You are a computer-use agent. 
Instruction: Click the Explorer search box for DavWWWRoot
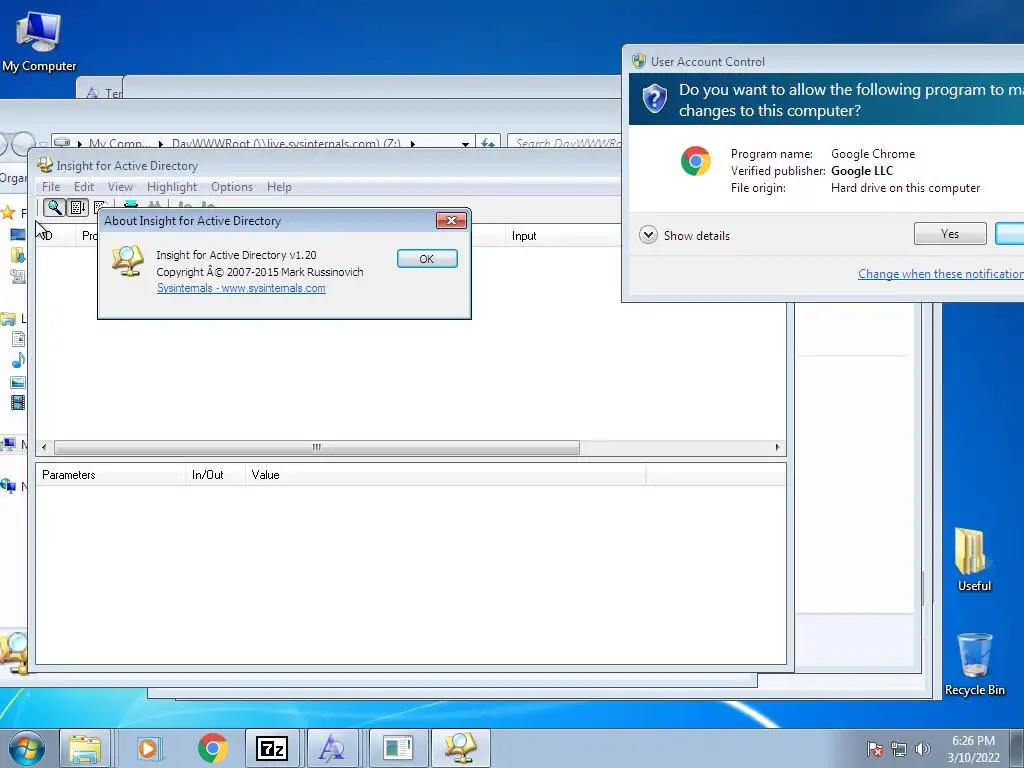(x=565, y=142)
